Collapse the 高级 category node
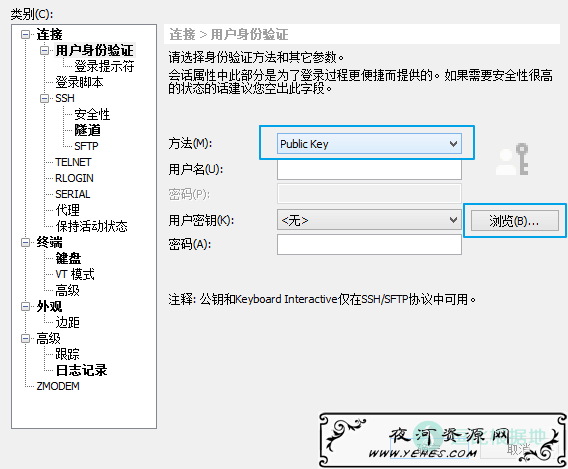The height and width of the screenshot is (469, 568). [x=25, y=338]
